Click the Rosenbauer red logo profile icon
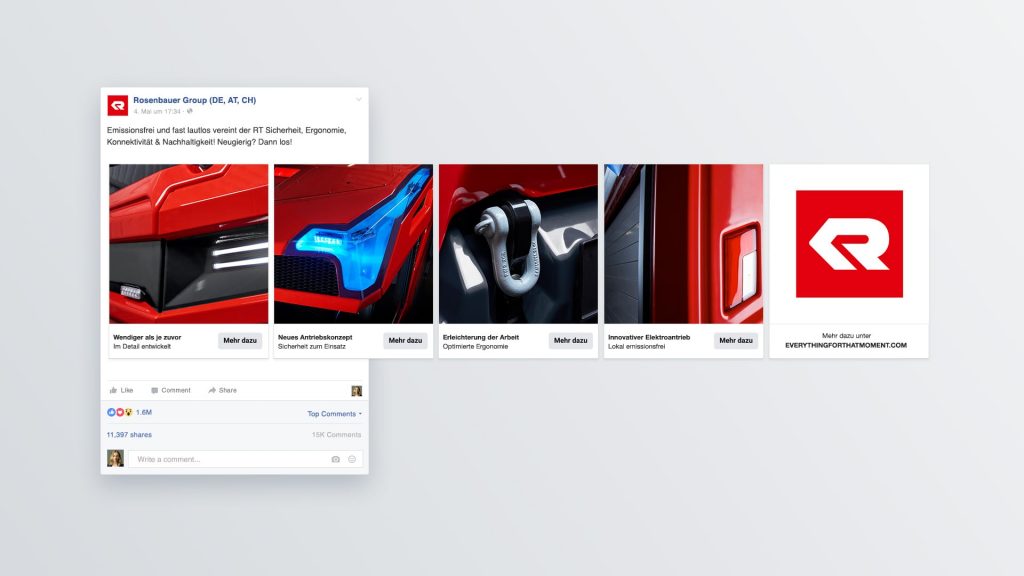The image size is (1024, 576). tap(118, 105)
